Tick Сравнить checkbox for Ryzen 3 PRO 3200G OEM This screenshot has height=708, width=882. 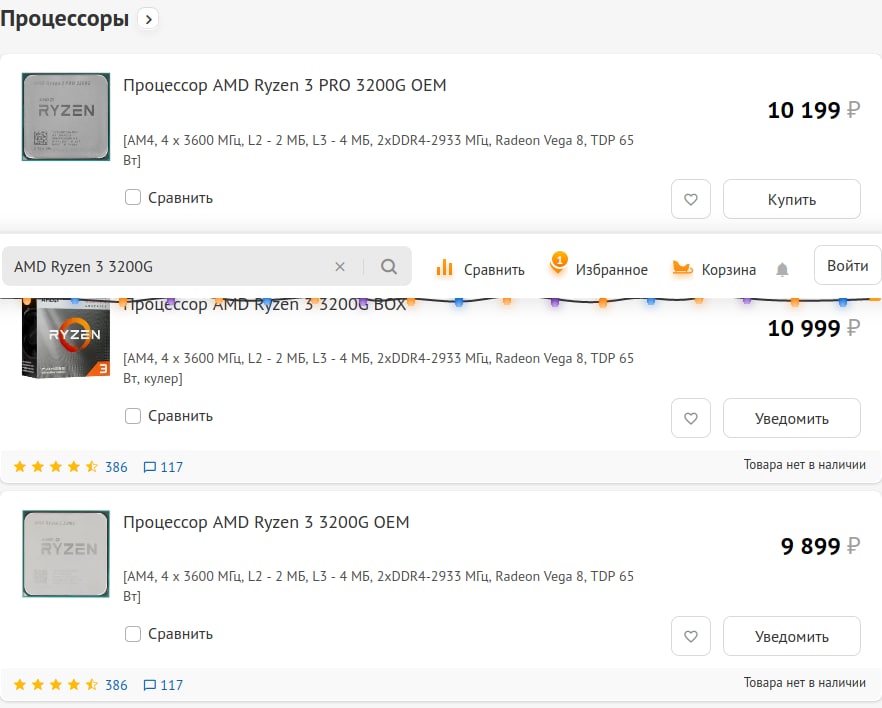[x=133, y=197]
